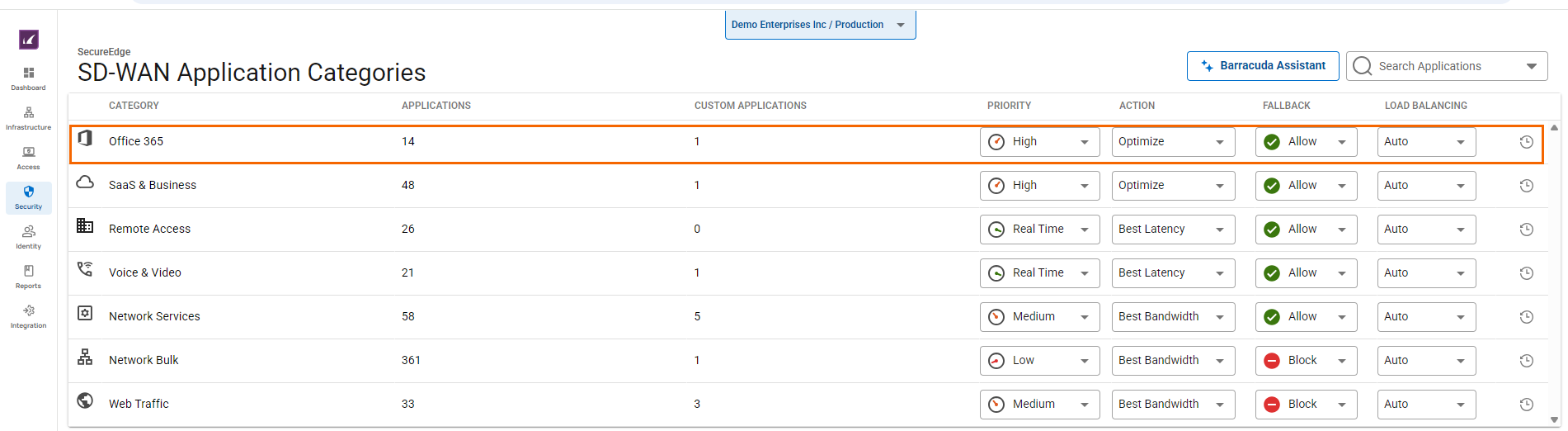Click the SaaS & Business category row
The image size is (1568, 431).
tap(153, 186)
